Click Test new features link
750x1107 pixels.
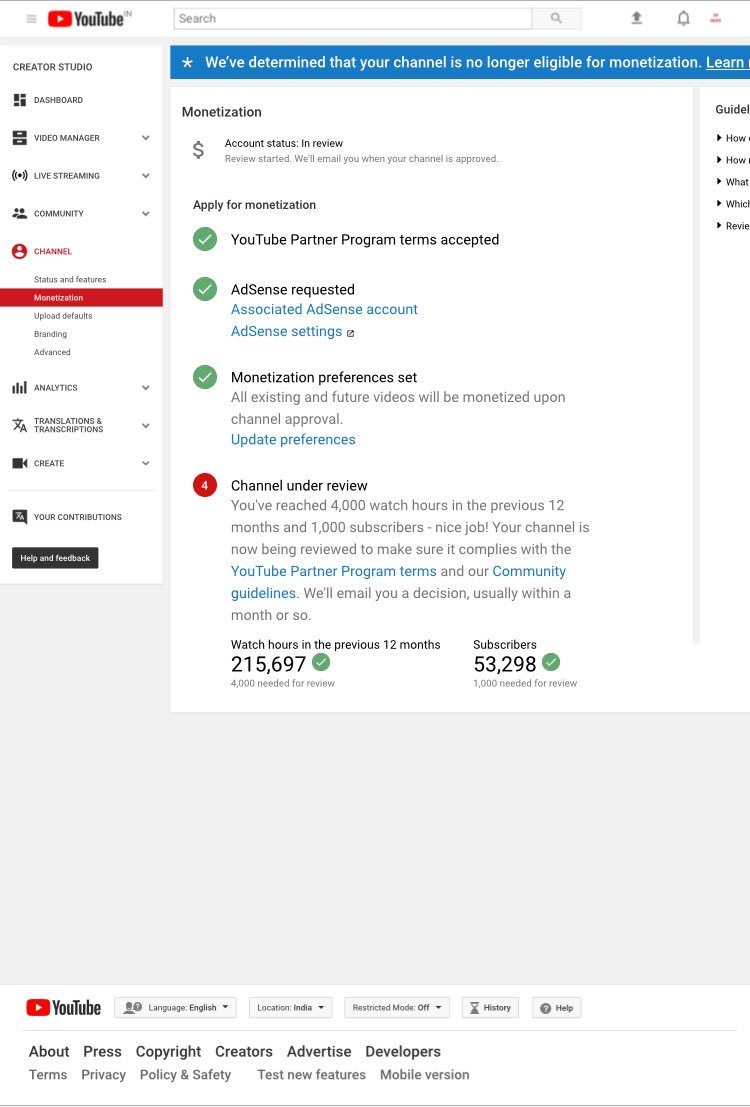point(311,1075)
